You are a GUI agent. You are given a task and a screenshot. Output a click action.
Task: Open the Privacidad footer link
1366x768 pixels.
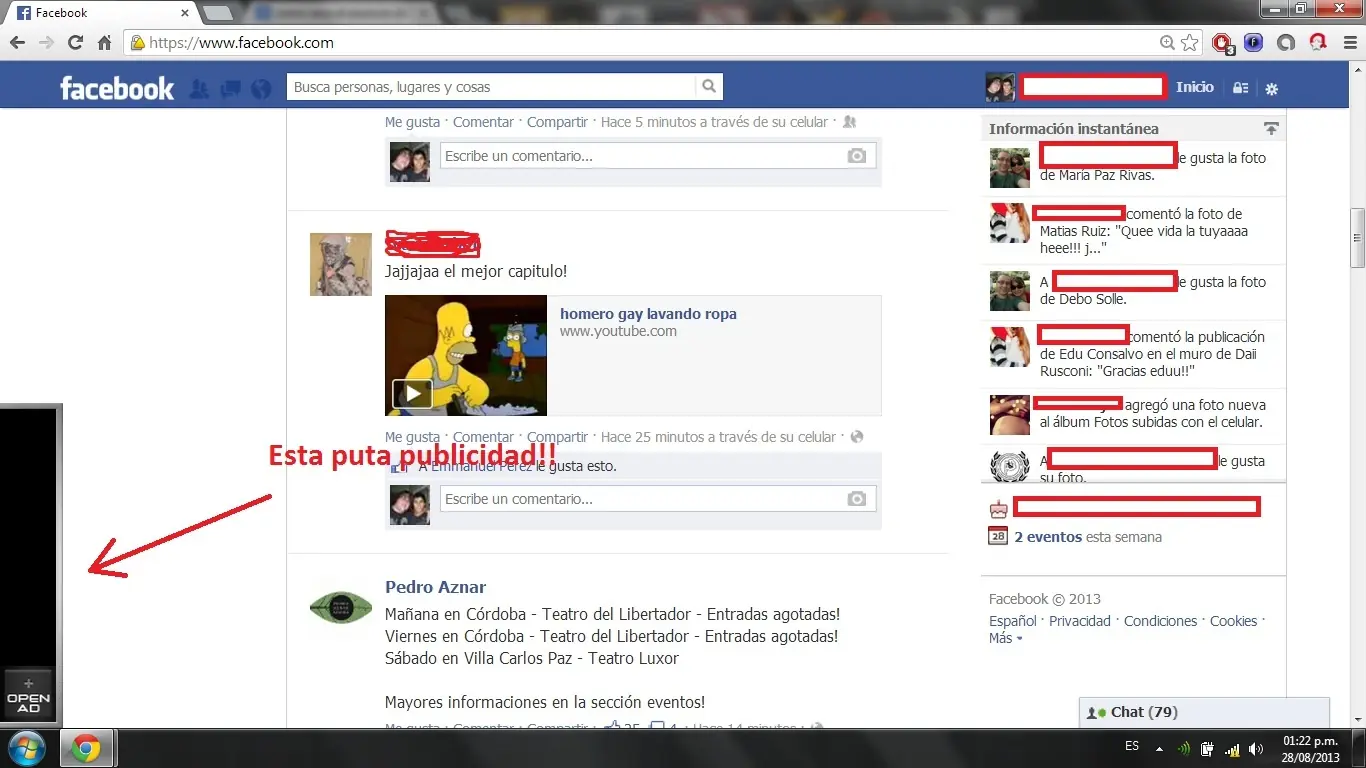(1080, 621)
